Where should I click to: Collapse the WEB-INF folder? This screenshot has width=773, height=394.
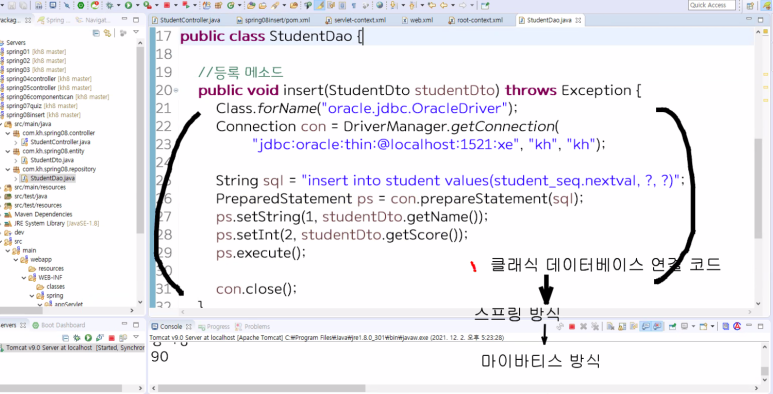coord(24,278)
